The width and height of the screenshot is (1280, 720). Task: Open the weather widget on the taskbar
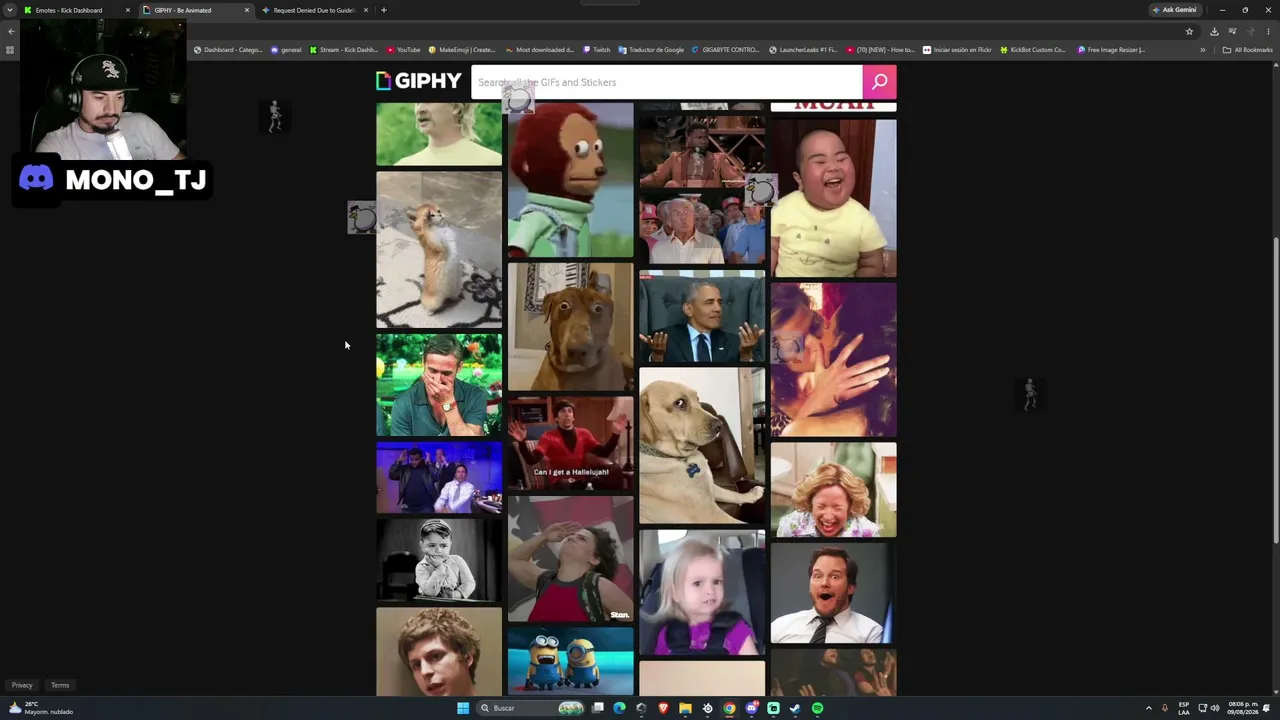(42, 708)
